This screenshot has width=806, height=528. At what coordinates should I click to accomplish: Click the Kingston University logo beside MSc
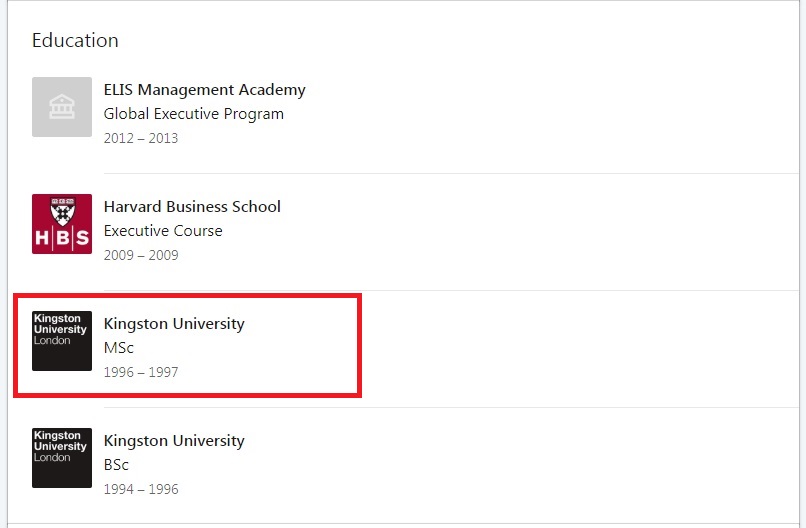(62, 341)
